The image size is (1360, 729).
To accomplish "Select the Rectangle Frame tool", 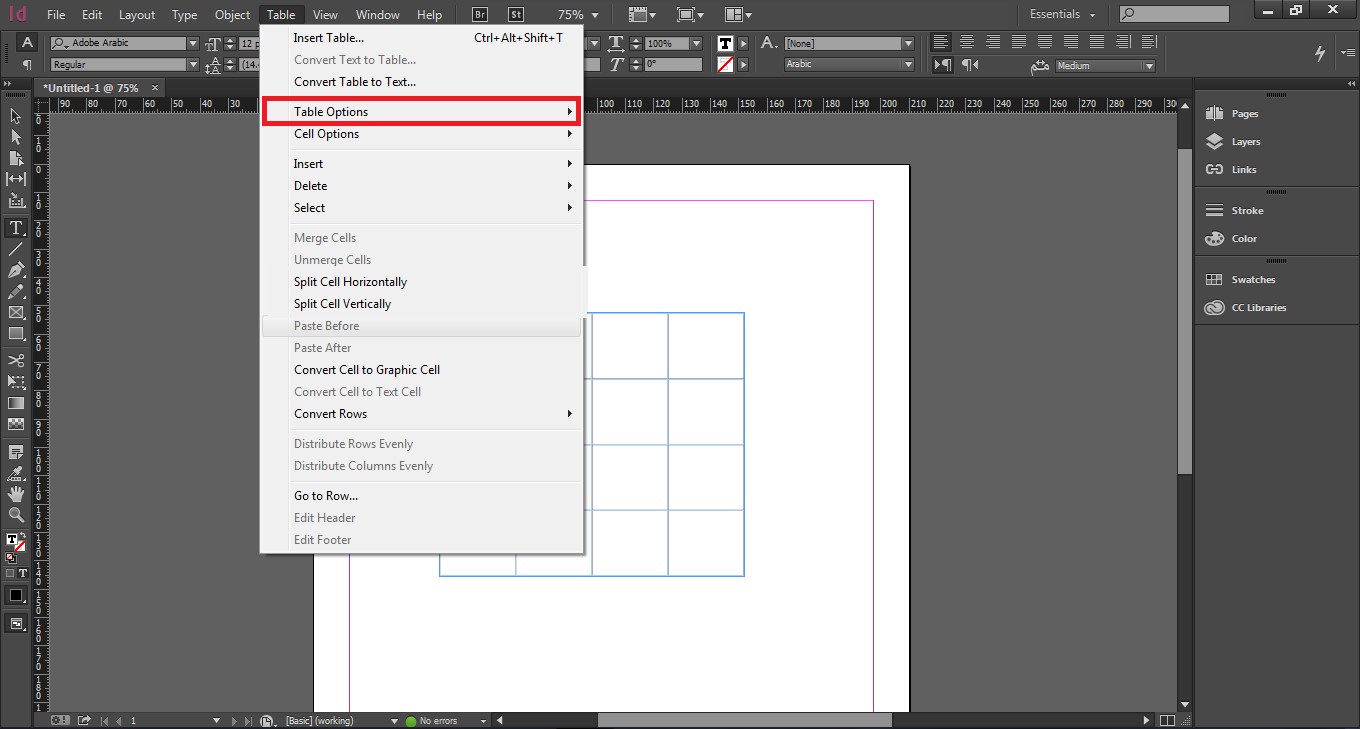I will (x=15, y=313).
